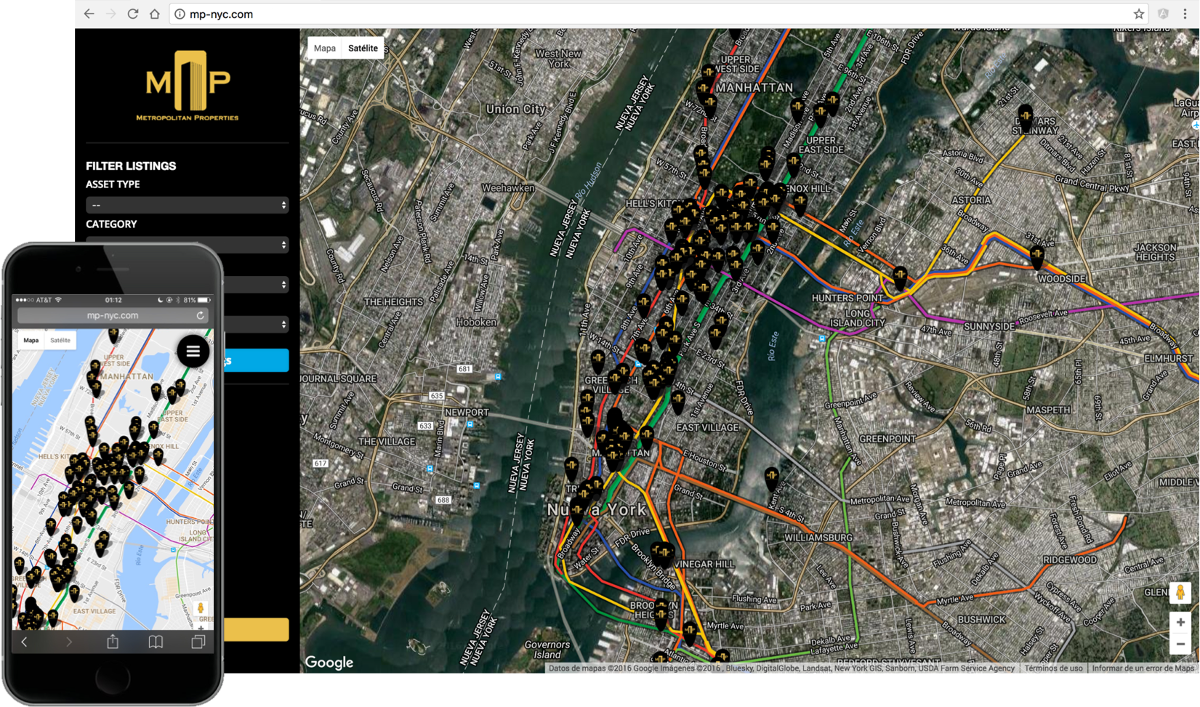The width and height of the screenshot is (1200, 707).
Task: Go back in the desktop browser
Action: (89, 14)
